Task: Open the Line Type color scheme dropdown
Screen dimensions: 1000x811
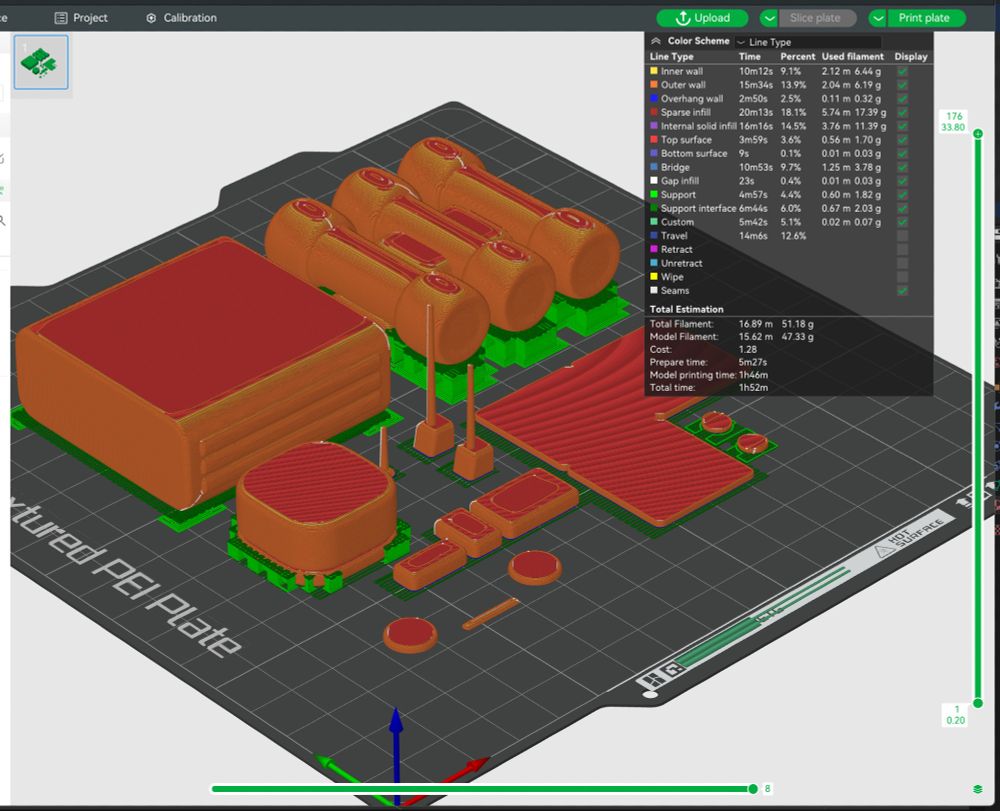Action: [808, 42]
